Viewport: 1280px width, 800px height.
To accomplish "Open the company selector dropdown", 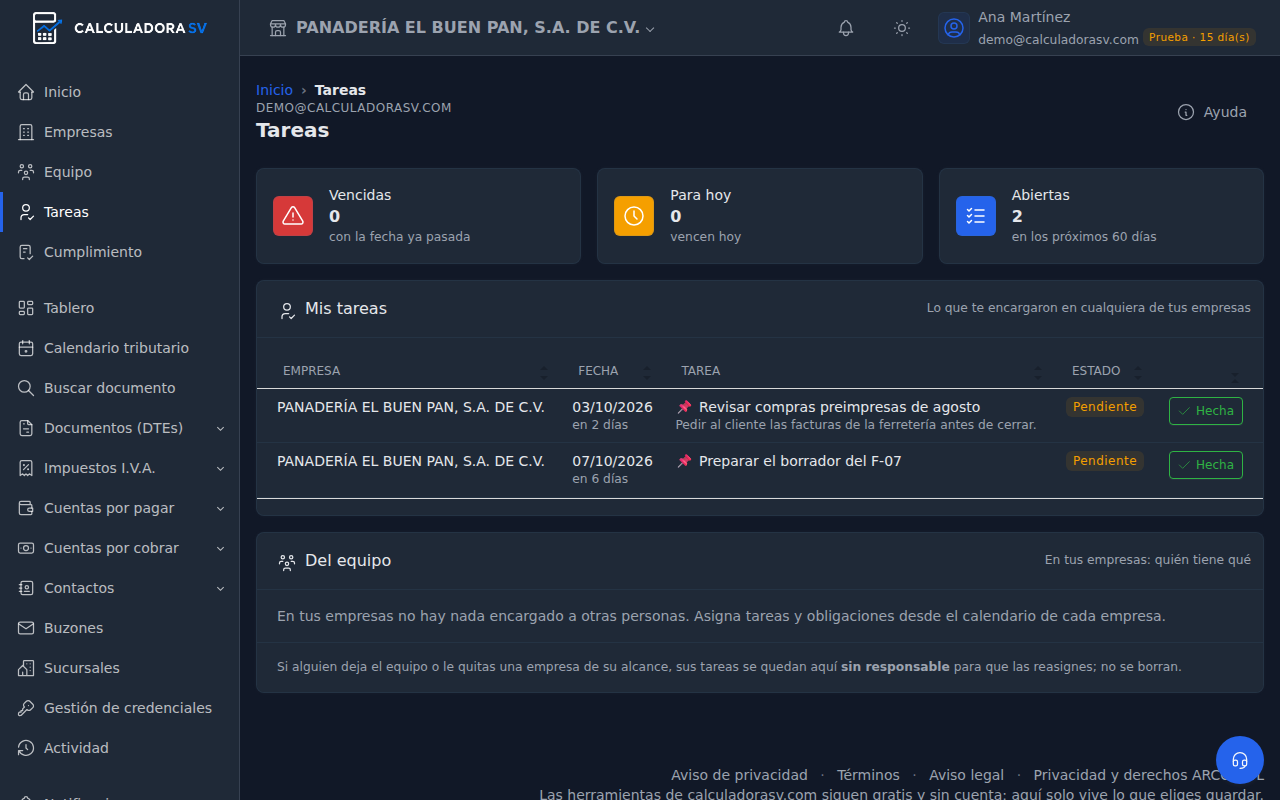I will tap(463, 28).
